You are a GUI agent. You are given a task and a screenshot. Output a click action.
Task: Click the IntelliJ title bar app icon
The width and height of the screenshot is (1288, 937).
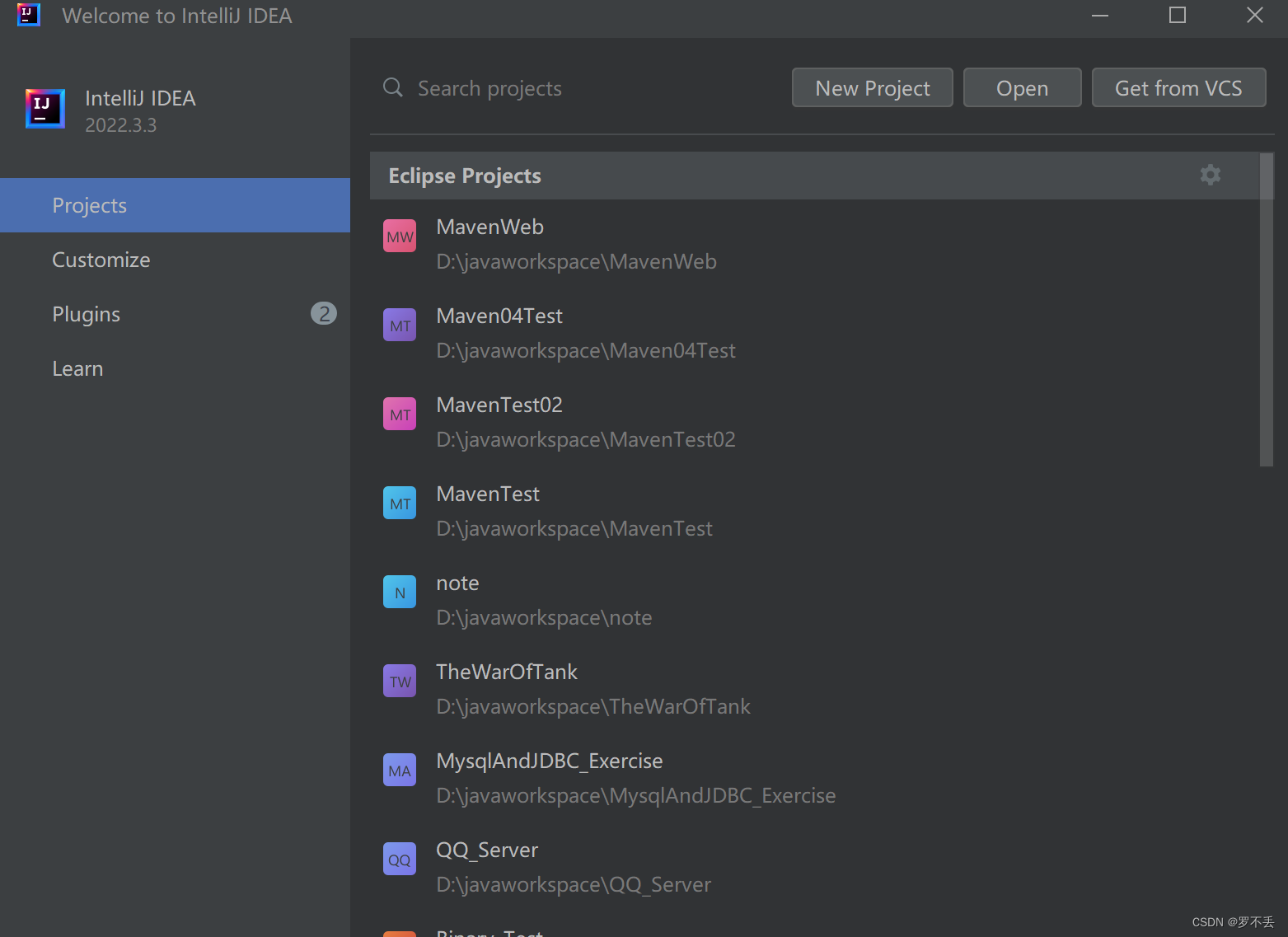tap(29, 15)
